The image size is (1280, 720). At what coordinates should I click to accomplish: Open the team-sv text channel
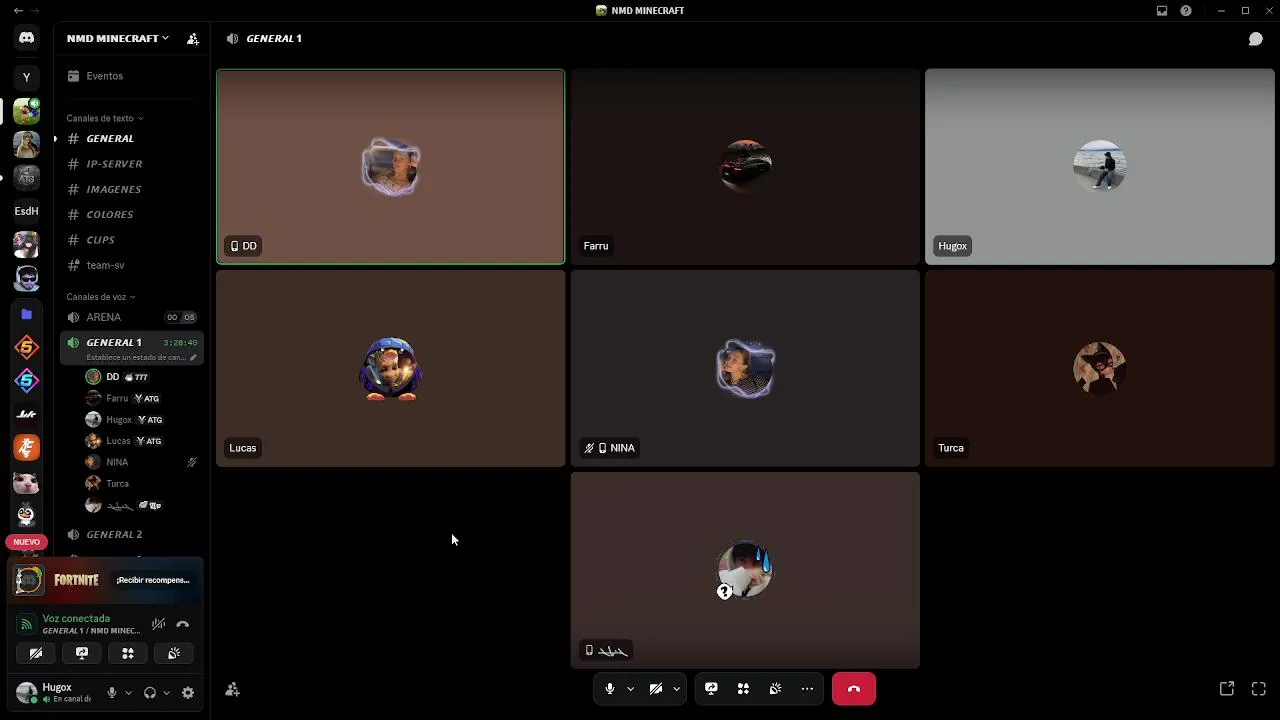131,265
